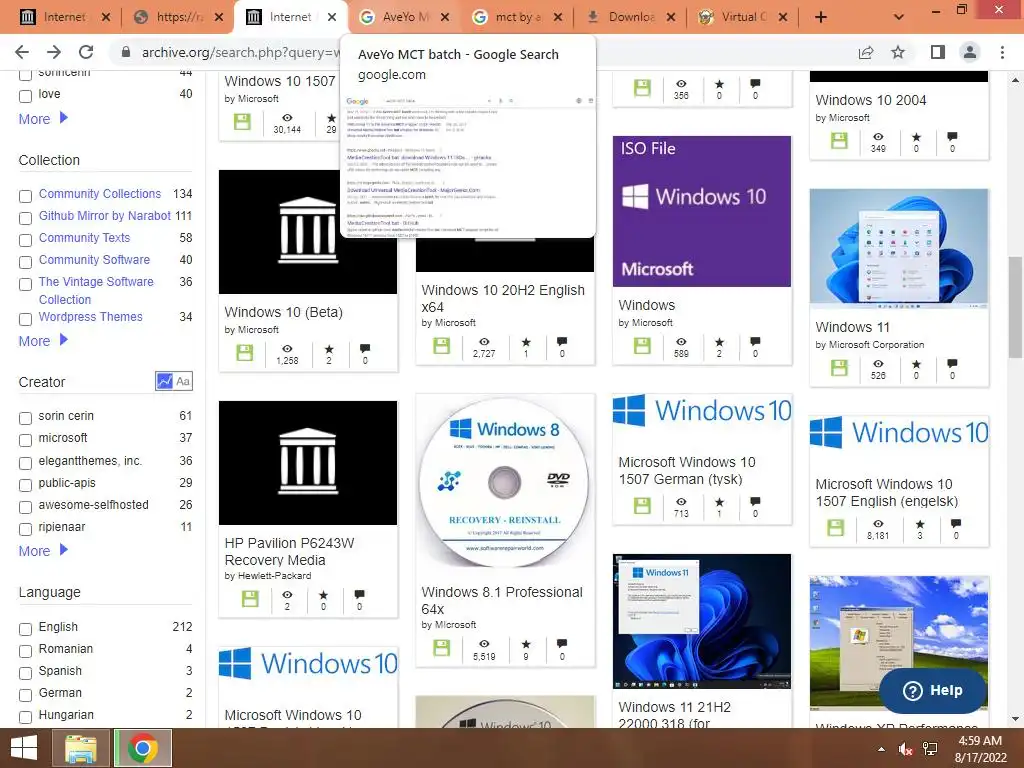Viewport: 1024px width, 768px height.
Task: Open the Chrome profile avatar menu
Action: [x=970, y=52]
